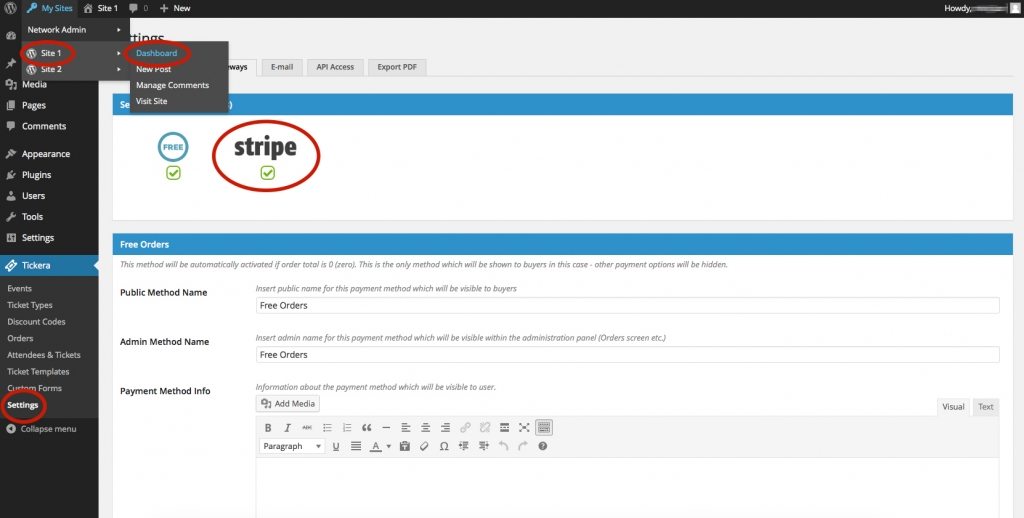Center align text in editor
The width and height of the screenshot is (1024, 518).
pos(425,428)
